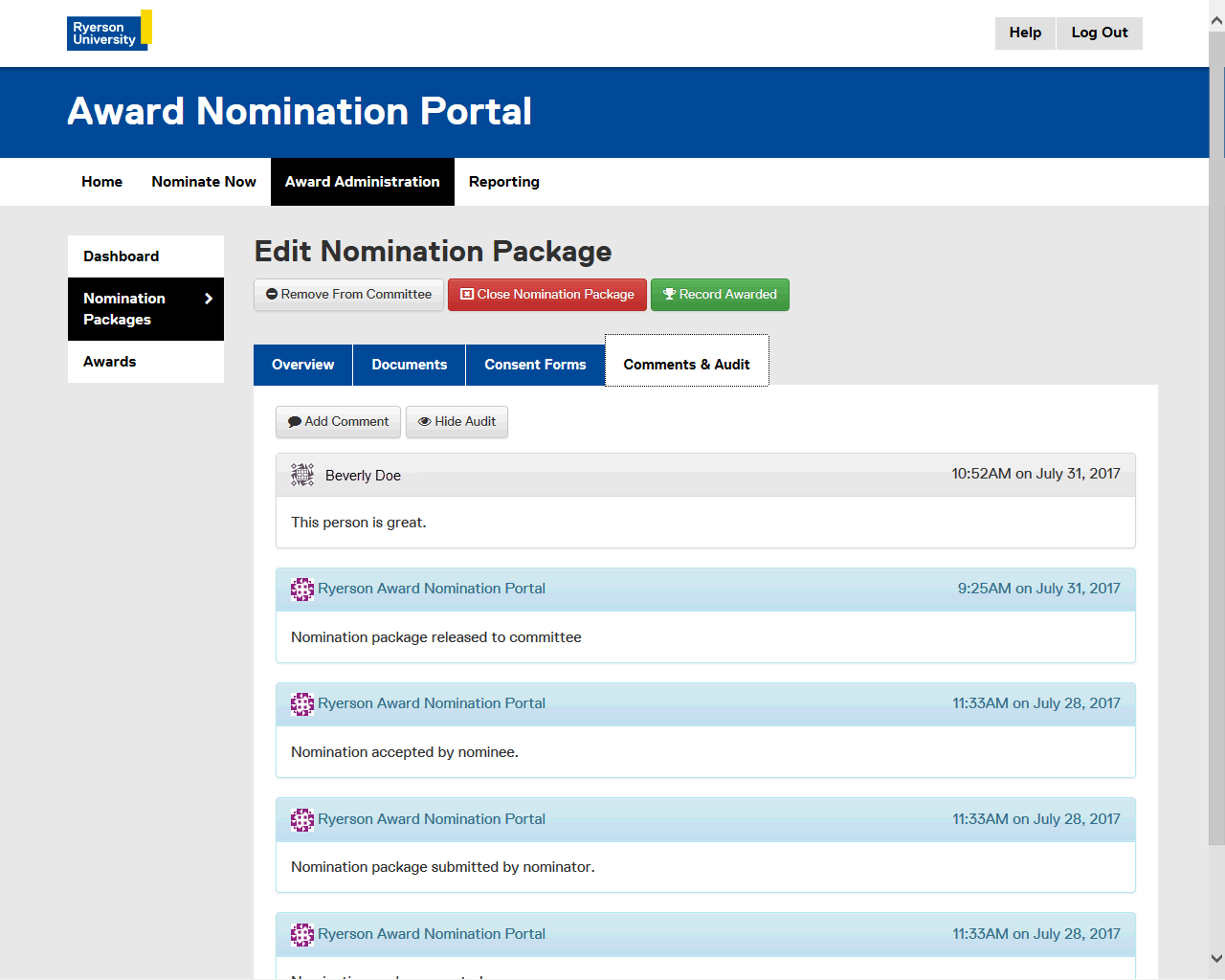
Task: Add a comment using Add Comment
Action: pos(338,422)
